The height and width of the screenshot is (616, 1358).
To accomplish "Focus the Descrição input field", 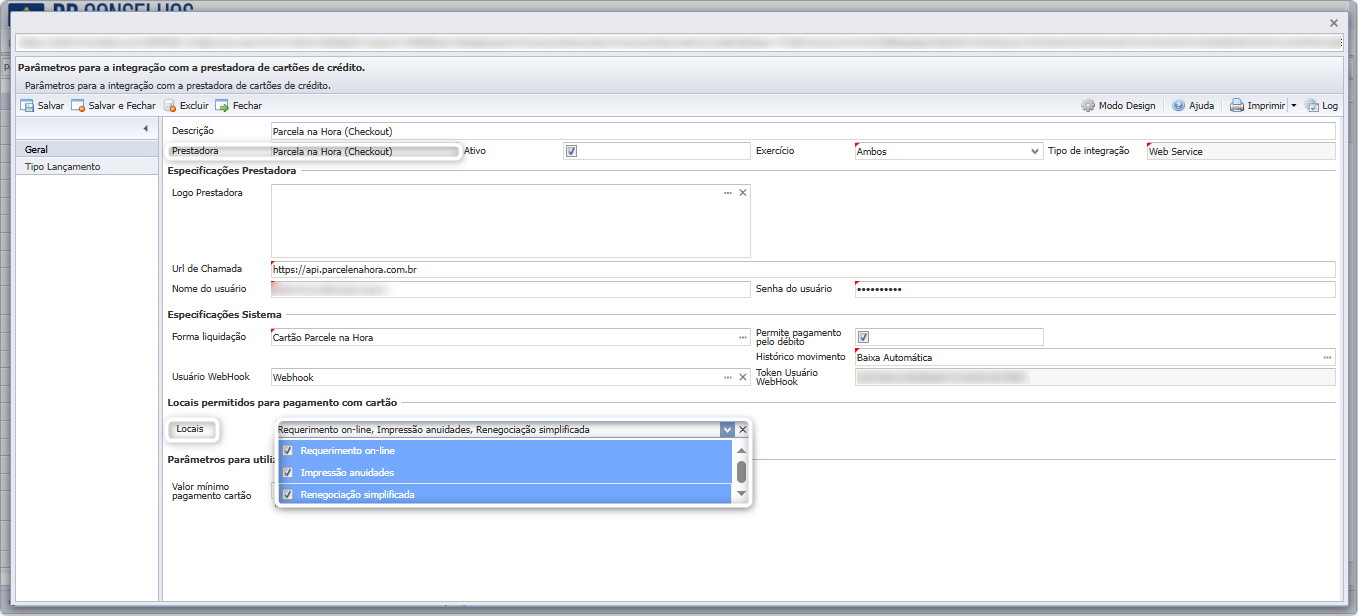I will pos(803,131).
